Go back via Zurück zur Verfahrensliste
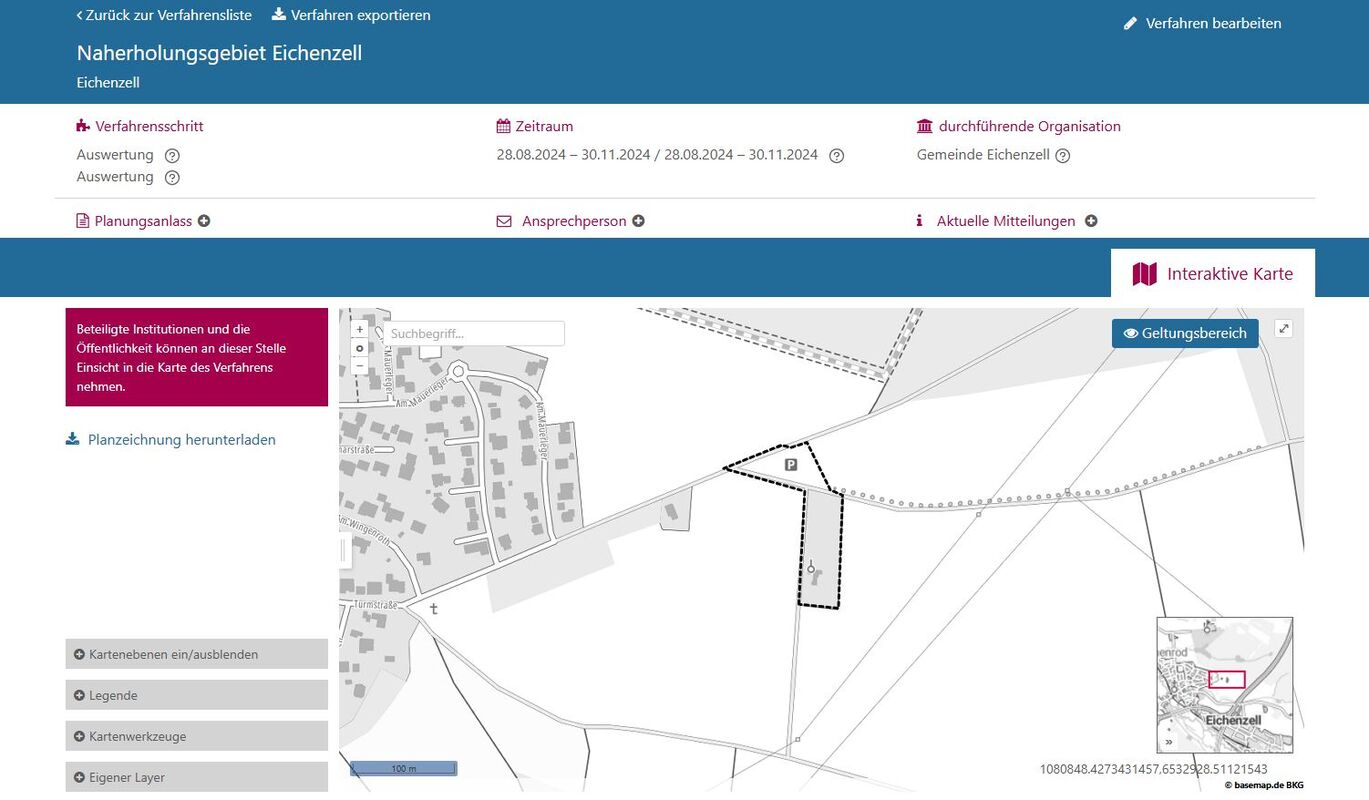The image size is (1369, 800). tap(164, 15)
